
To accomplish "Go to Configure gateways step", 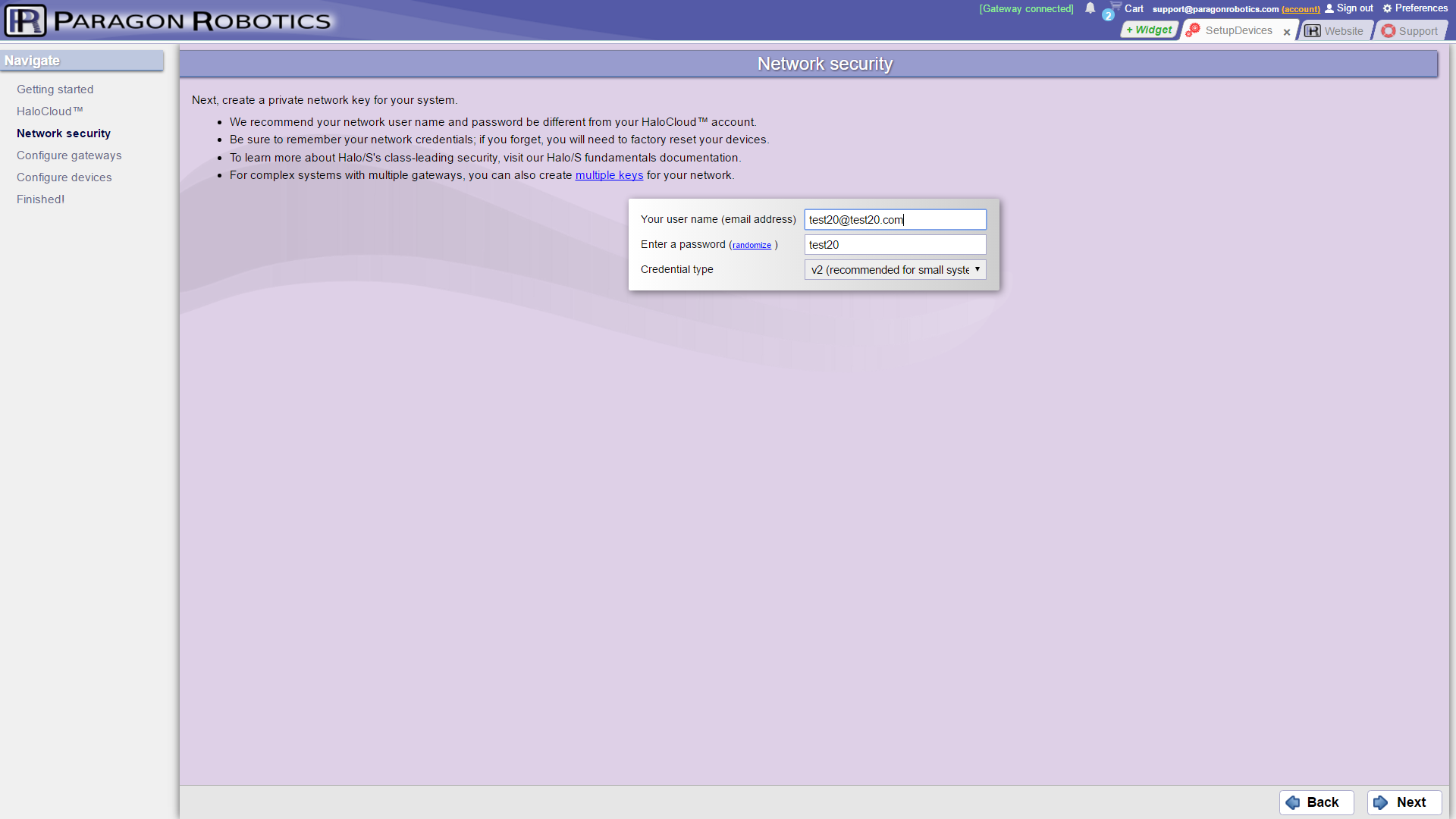I will (x=69, y=155).
